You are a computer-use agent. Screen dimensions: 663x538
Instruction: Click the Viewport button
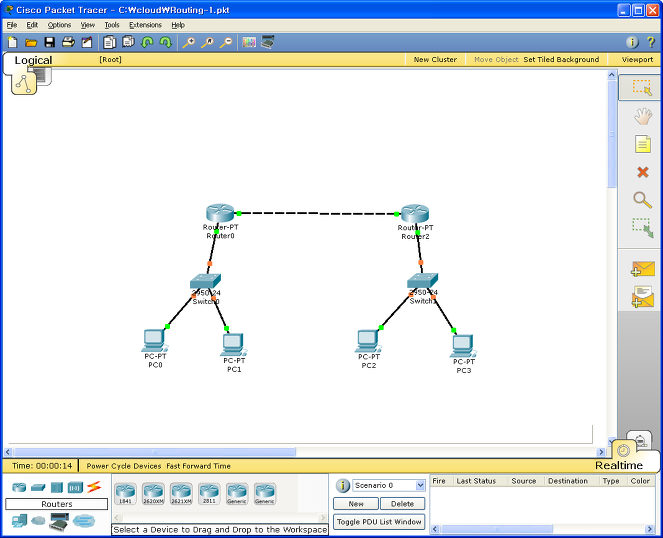[637, 60]
